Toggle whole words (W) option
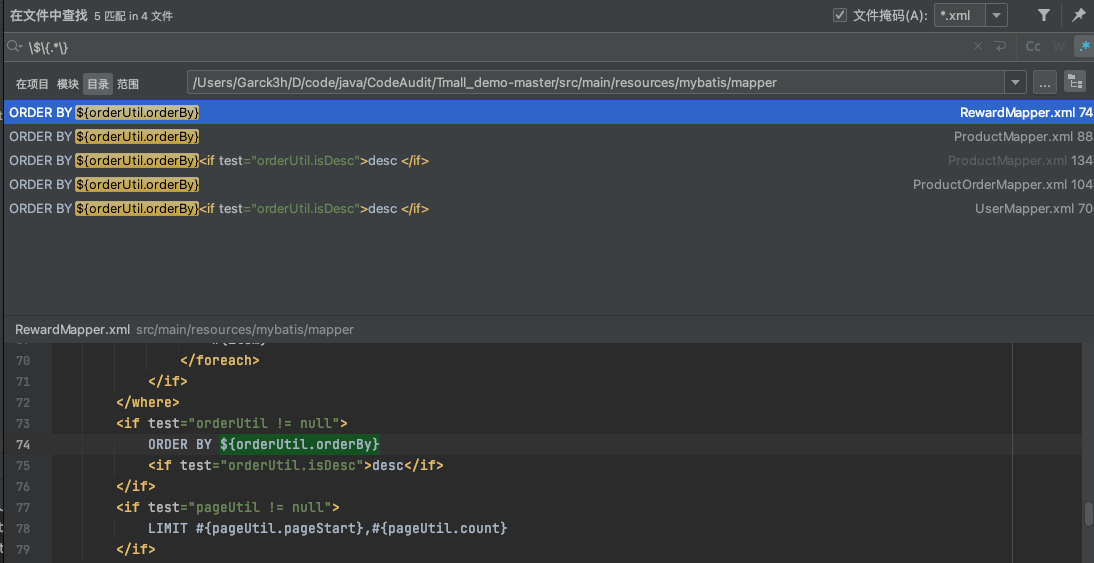The height and width of the screenshot is (563, 1094). (1058, 47)
